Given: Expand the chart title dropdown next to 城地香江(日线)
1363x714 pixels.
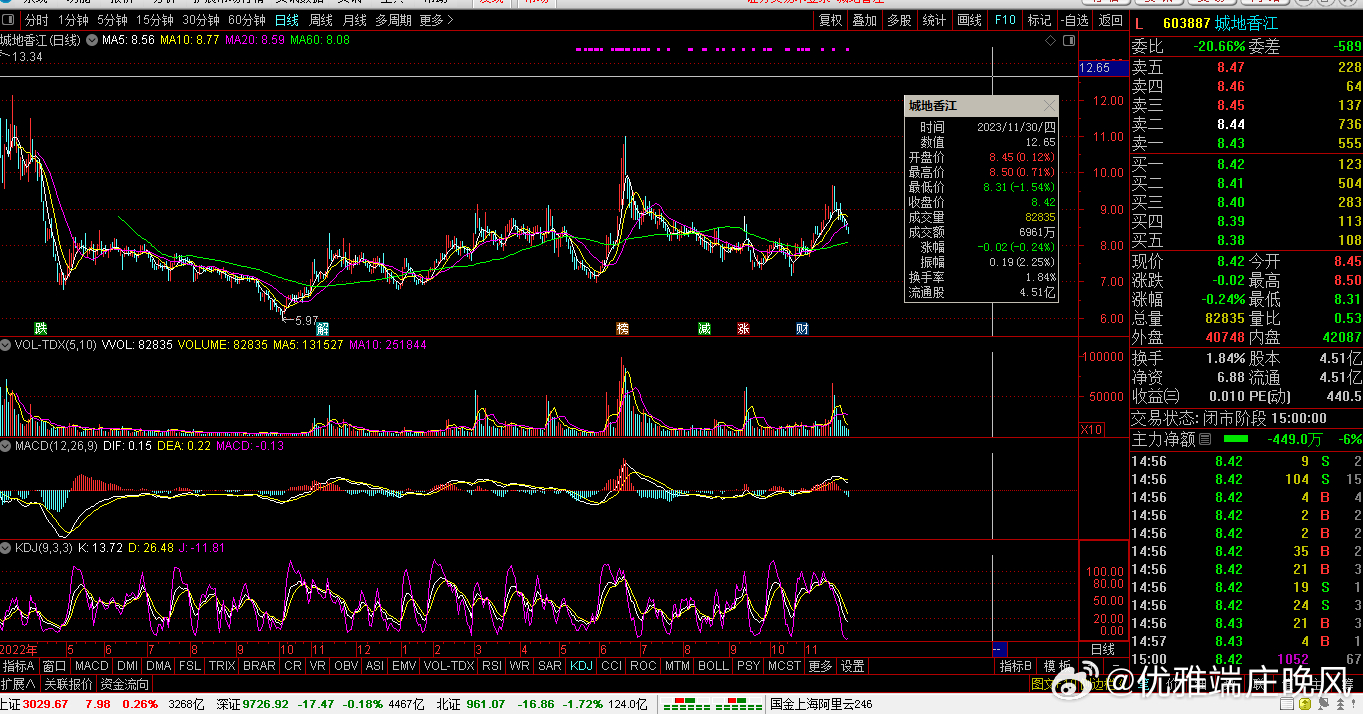Looking at the screenshot, I should click(x=92, y=40).
